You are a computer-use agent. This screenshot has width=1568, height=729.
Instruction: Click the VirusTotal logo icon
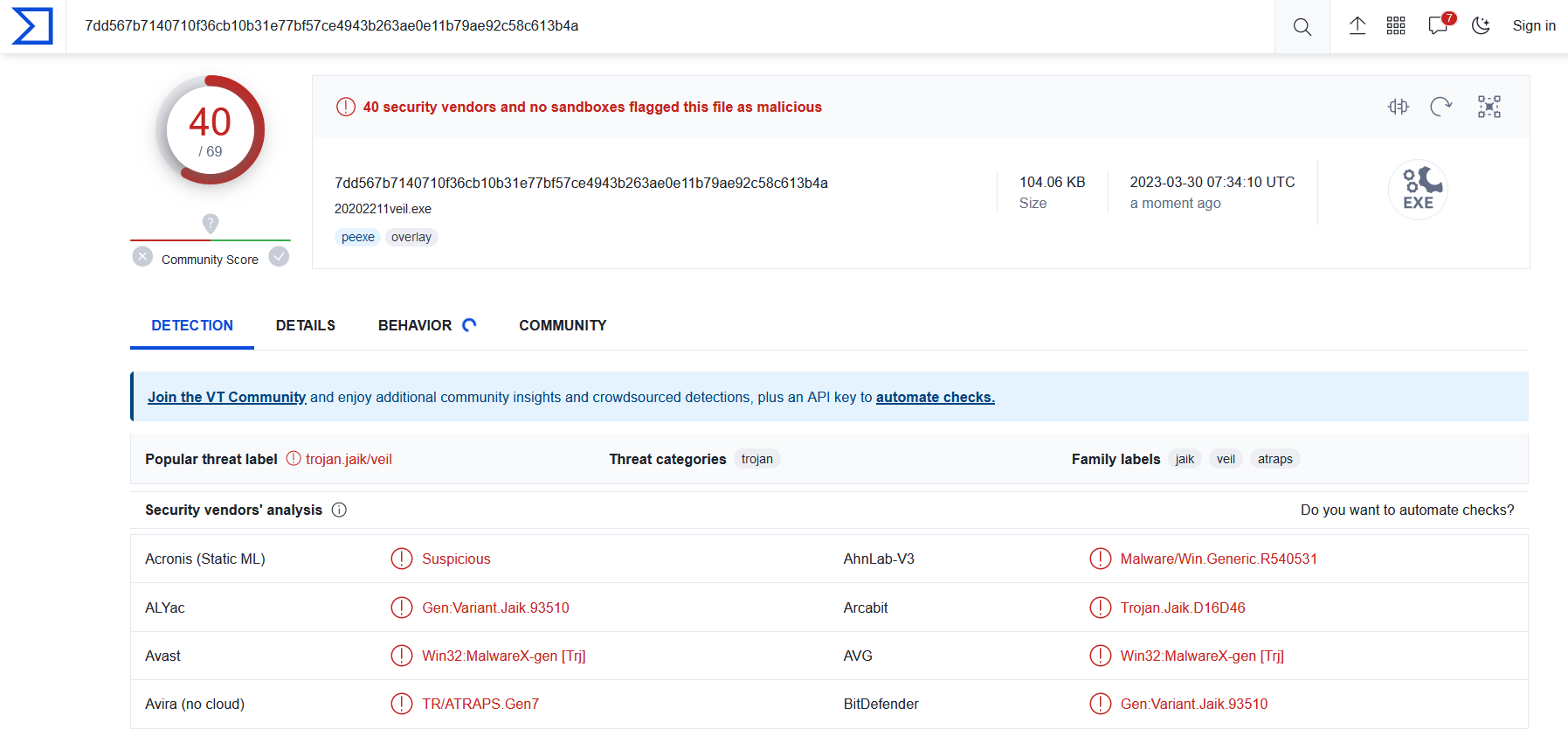click(x=32, y=26)
